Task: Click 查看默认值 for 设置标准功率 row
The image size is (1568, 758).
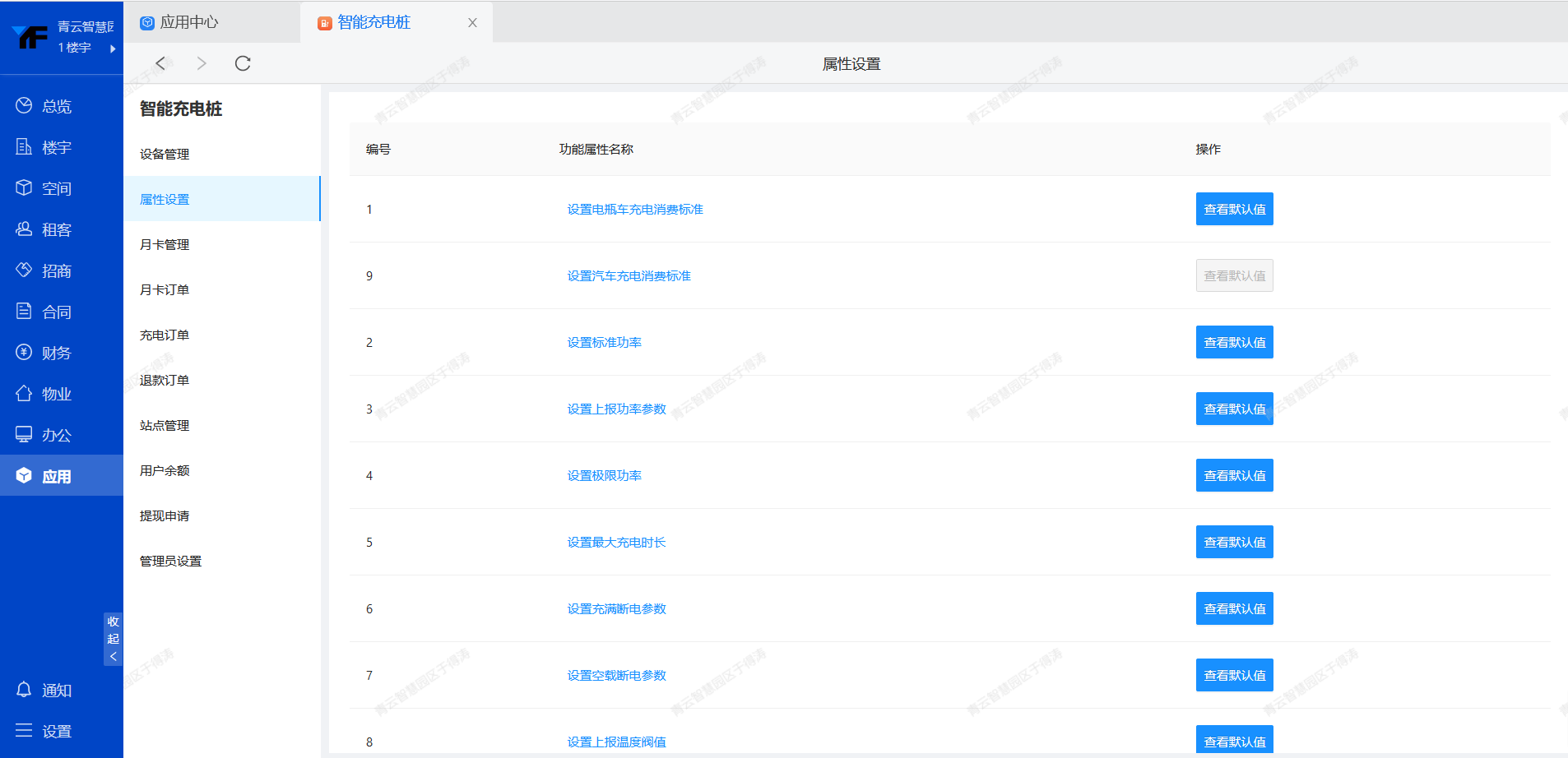Action: click(1234, 342)
